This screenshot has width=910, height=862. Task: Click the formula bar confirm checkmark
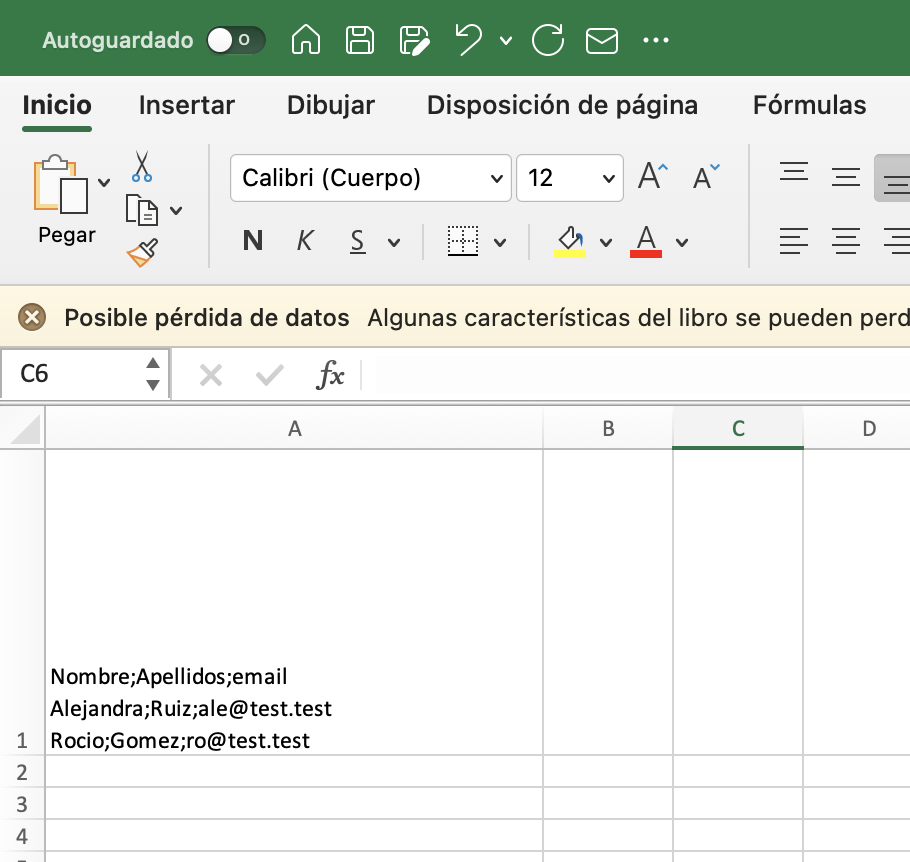click(x=269, y=375)
